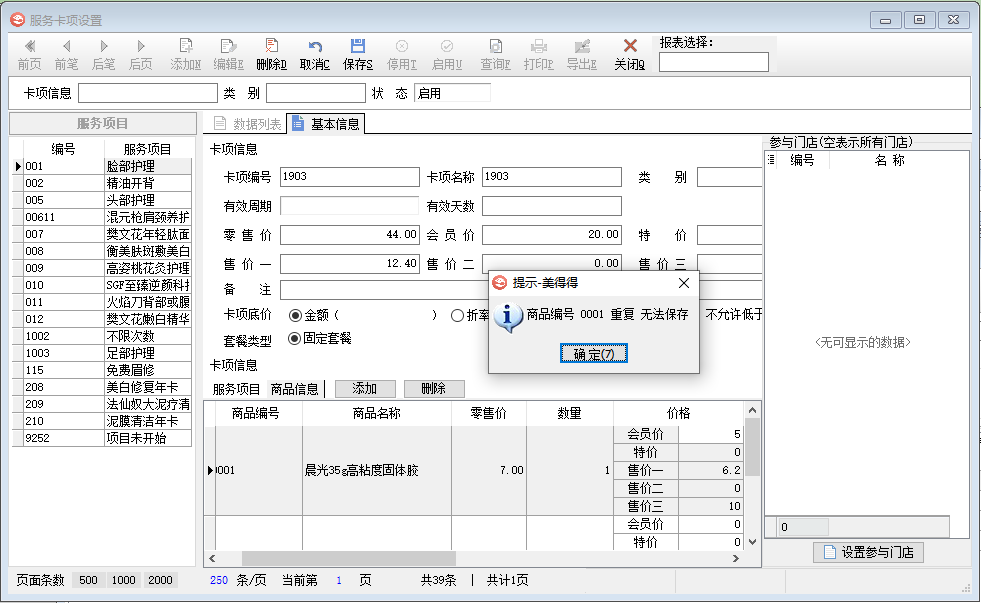The image size is (981, 603).
Task: Select service row 001 脸部护理
Action: tap(102, 166)
